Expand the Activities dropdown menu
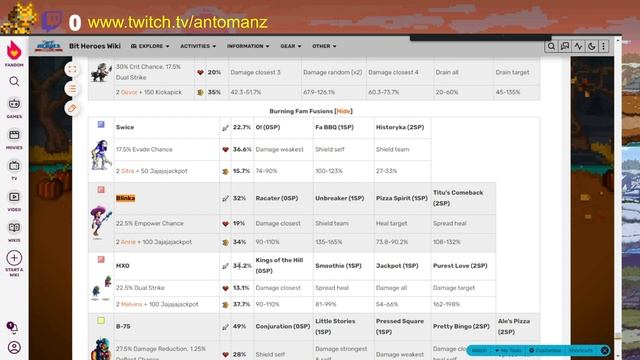 198,46
